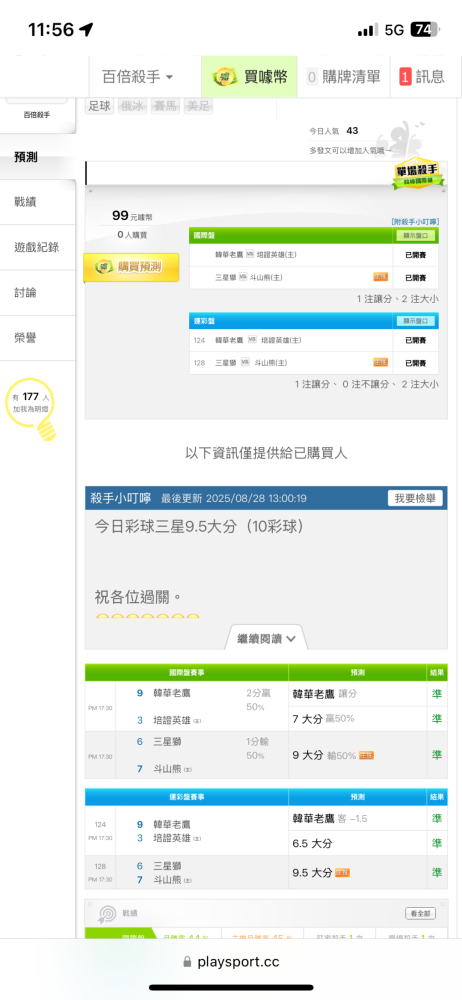Switch to 討論 sidebar tab
Screen dimensions: 462x1000
38,293
